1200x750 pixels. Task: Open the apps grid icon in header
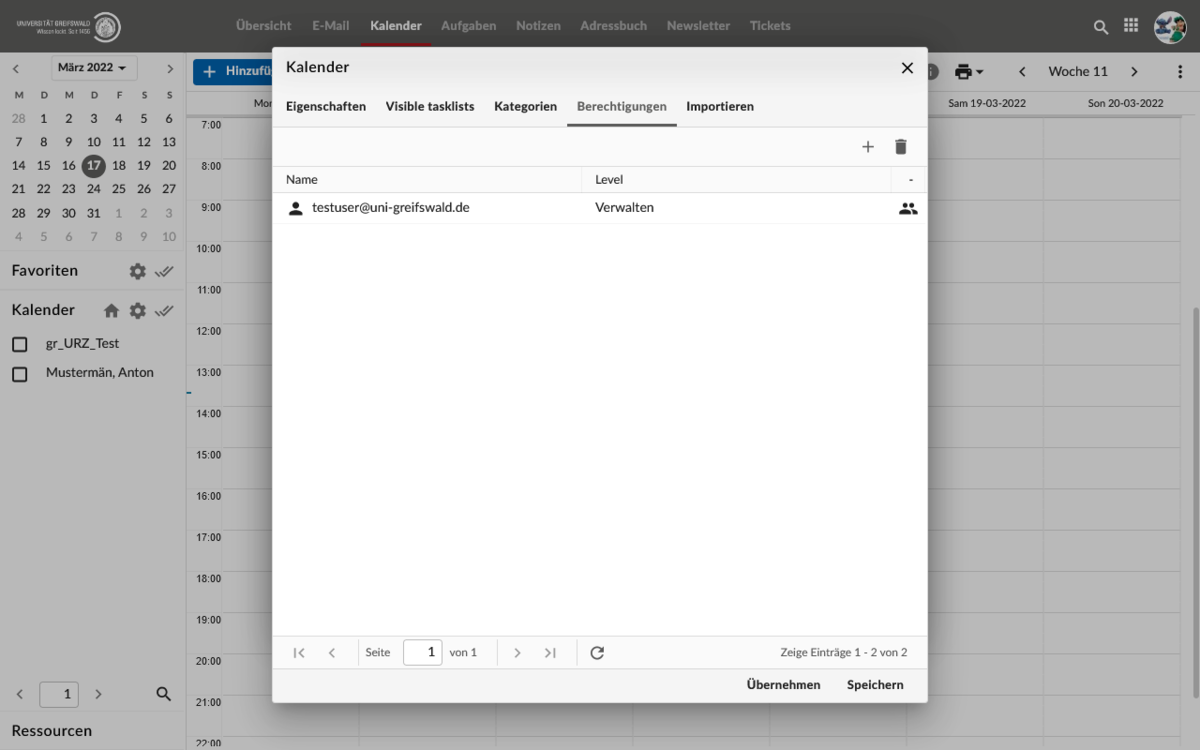[x=1131, y=26]
